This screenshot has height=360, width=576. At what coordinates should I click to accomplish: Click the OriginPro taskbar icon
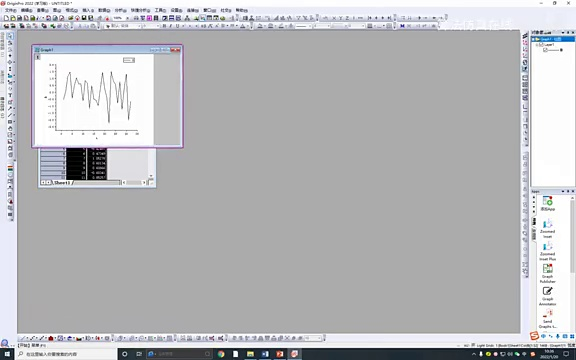(x=294, y=354)
